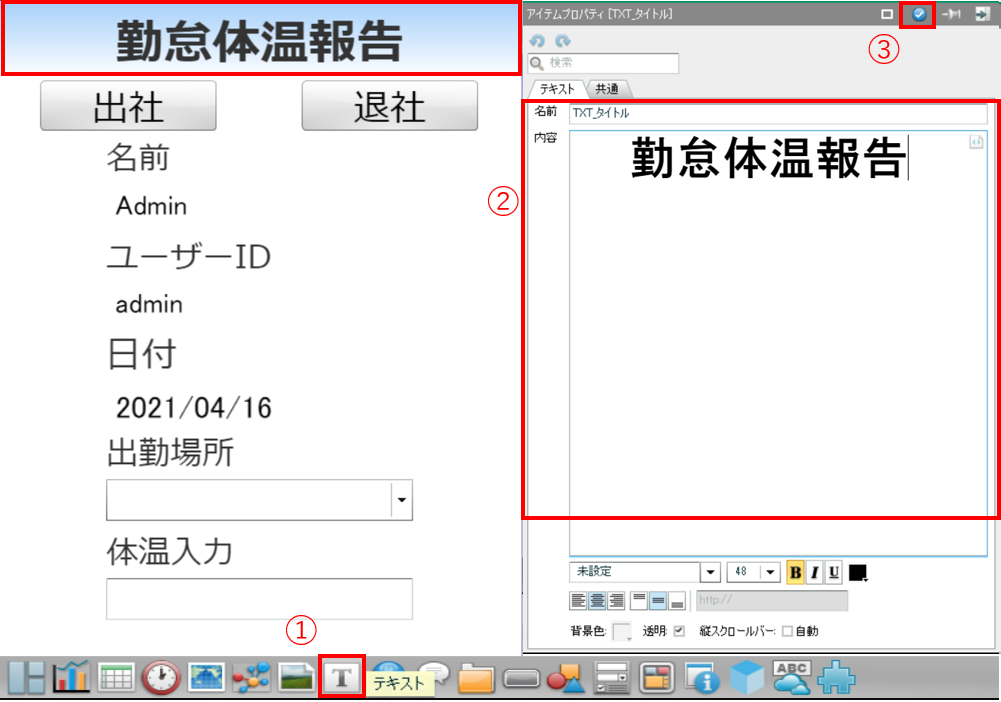Check the 縦スクロールバー 自動 checkbox
This screenshot has width=1001, height=702.
coord(787,631)
